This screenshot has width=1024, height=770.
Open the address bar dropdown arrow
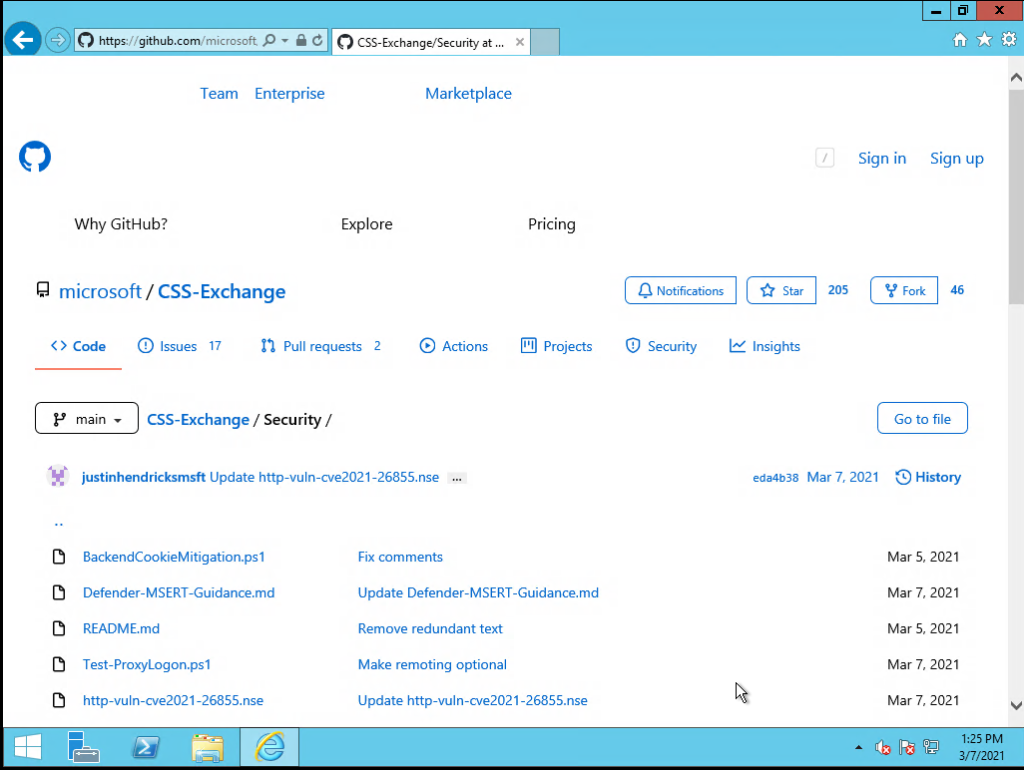(285, 40)
